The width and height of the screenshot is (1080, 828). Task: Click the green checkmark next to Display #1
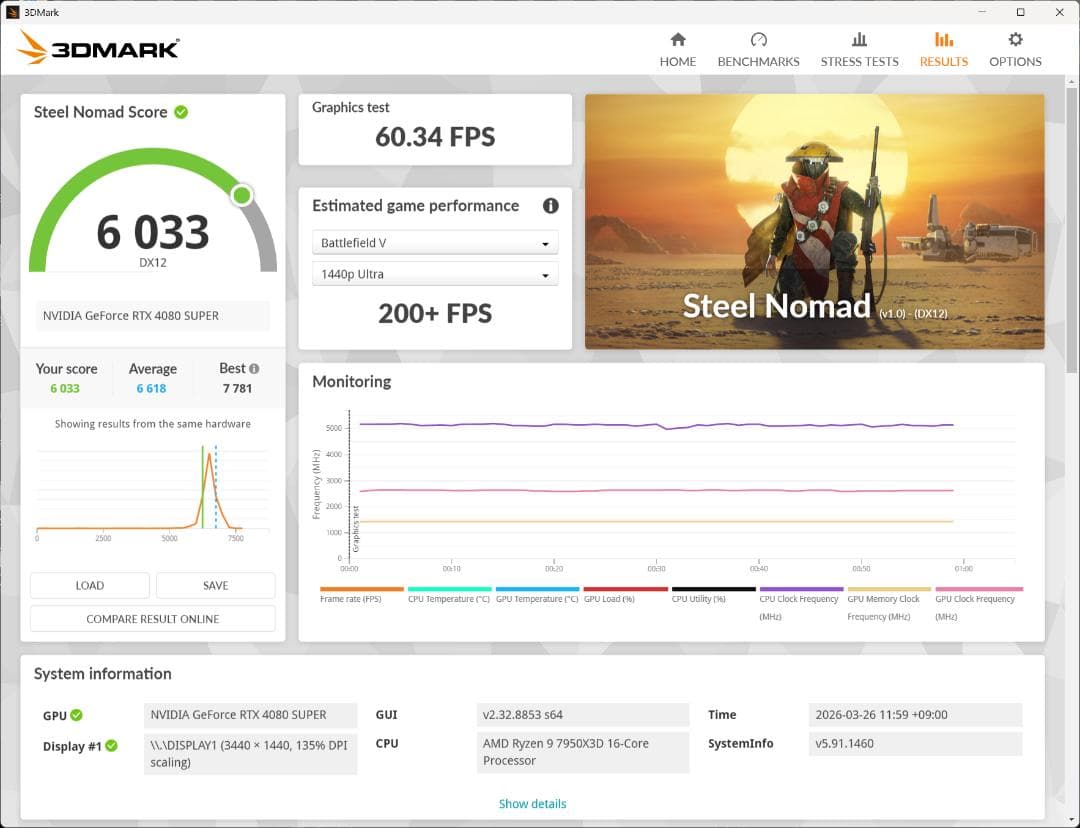point(112,745)
